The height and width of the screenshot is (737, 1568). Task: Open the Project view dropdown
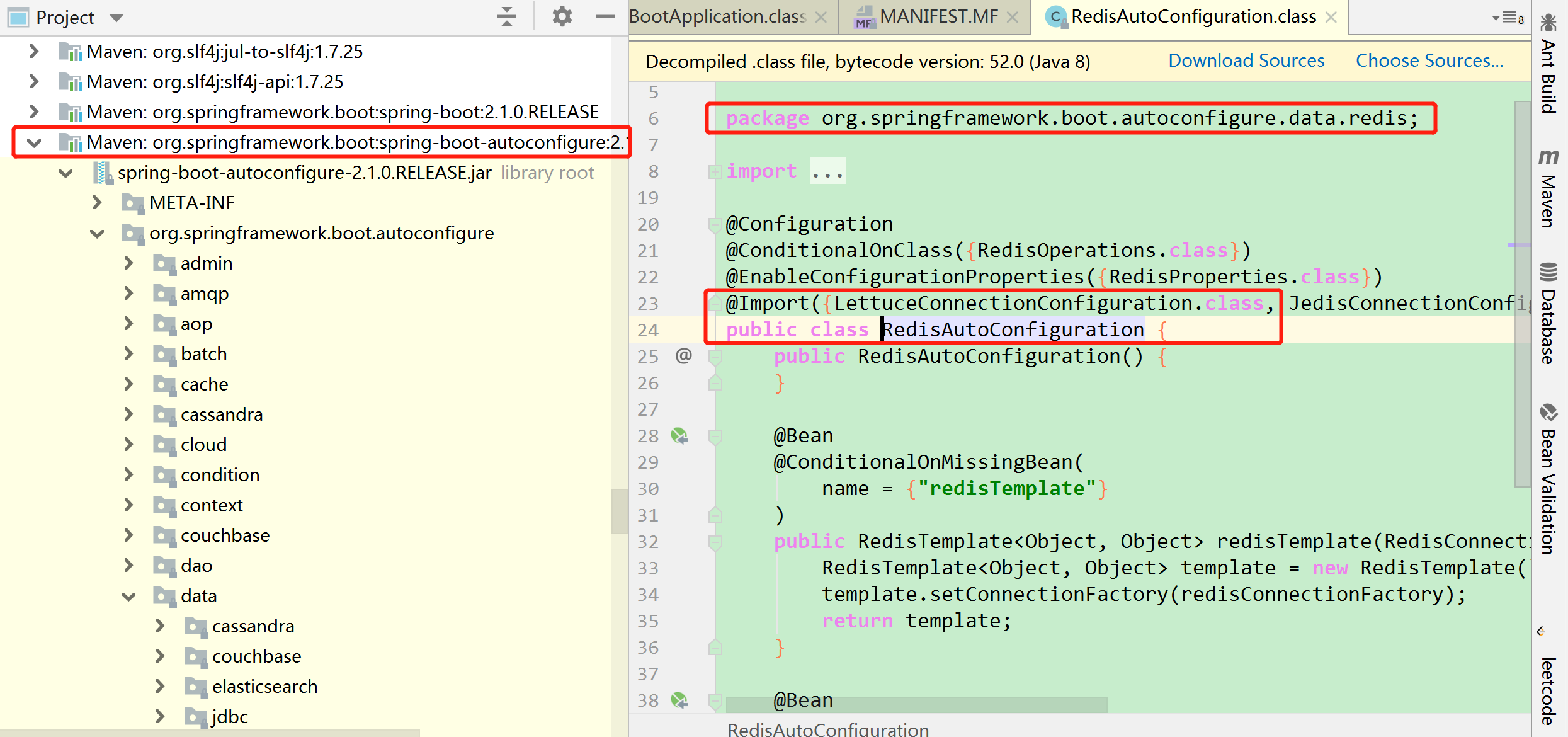(116, 18)
